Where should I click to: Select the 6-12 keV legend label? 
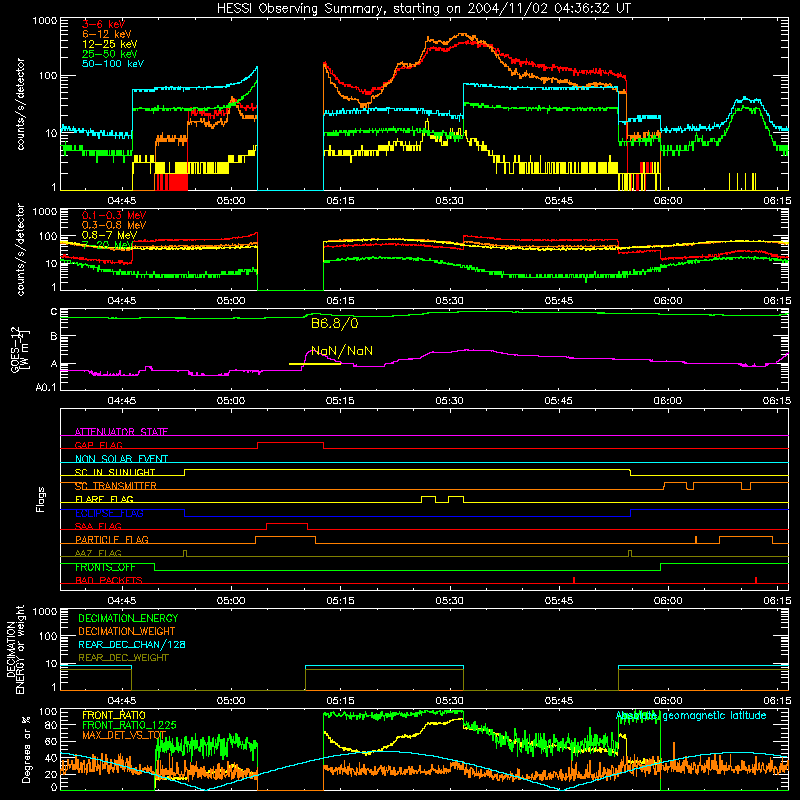[x=106, y=34]
